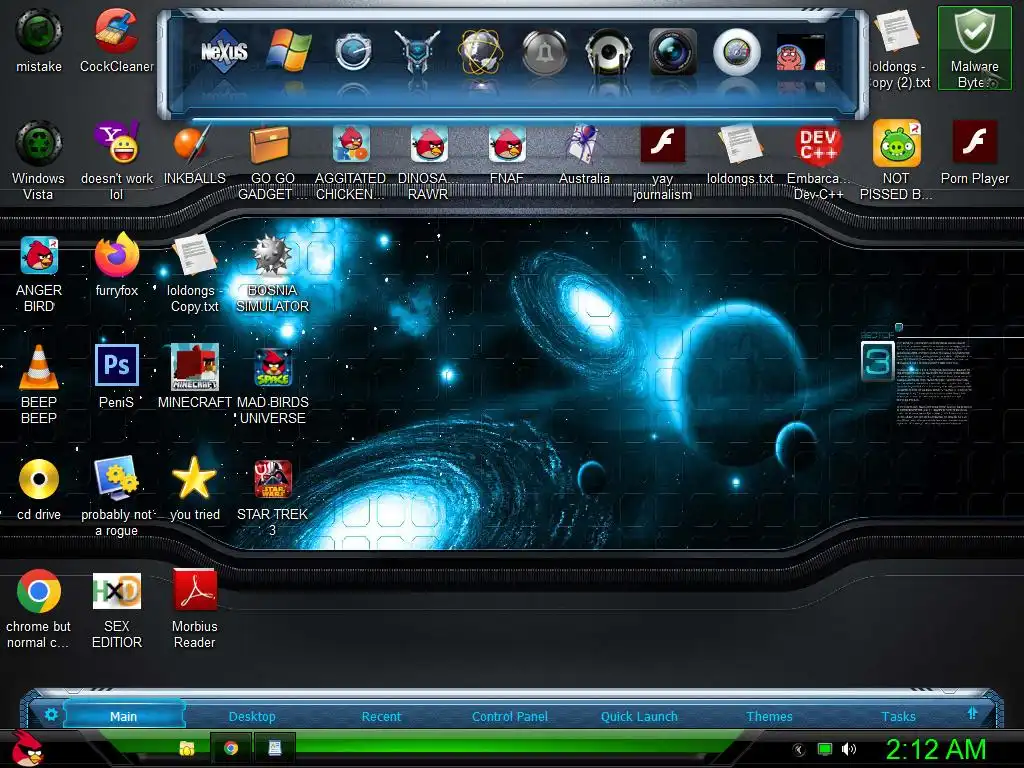Click the headphones dock icon
This screenshot has height=768, width=1024.
(x=609, y=52)
